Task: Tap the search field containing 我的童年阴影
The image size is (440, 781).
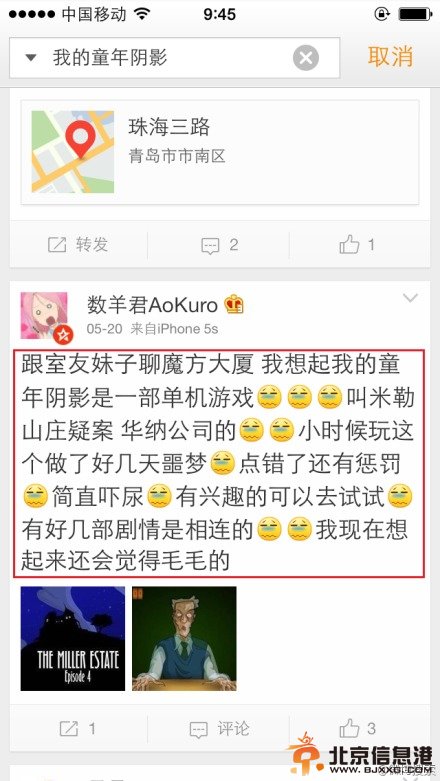Action: point(174,58)
